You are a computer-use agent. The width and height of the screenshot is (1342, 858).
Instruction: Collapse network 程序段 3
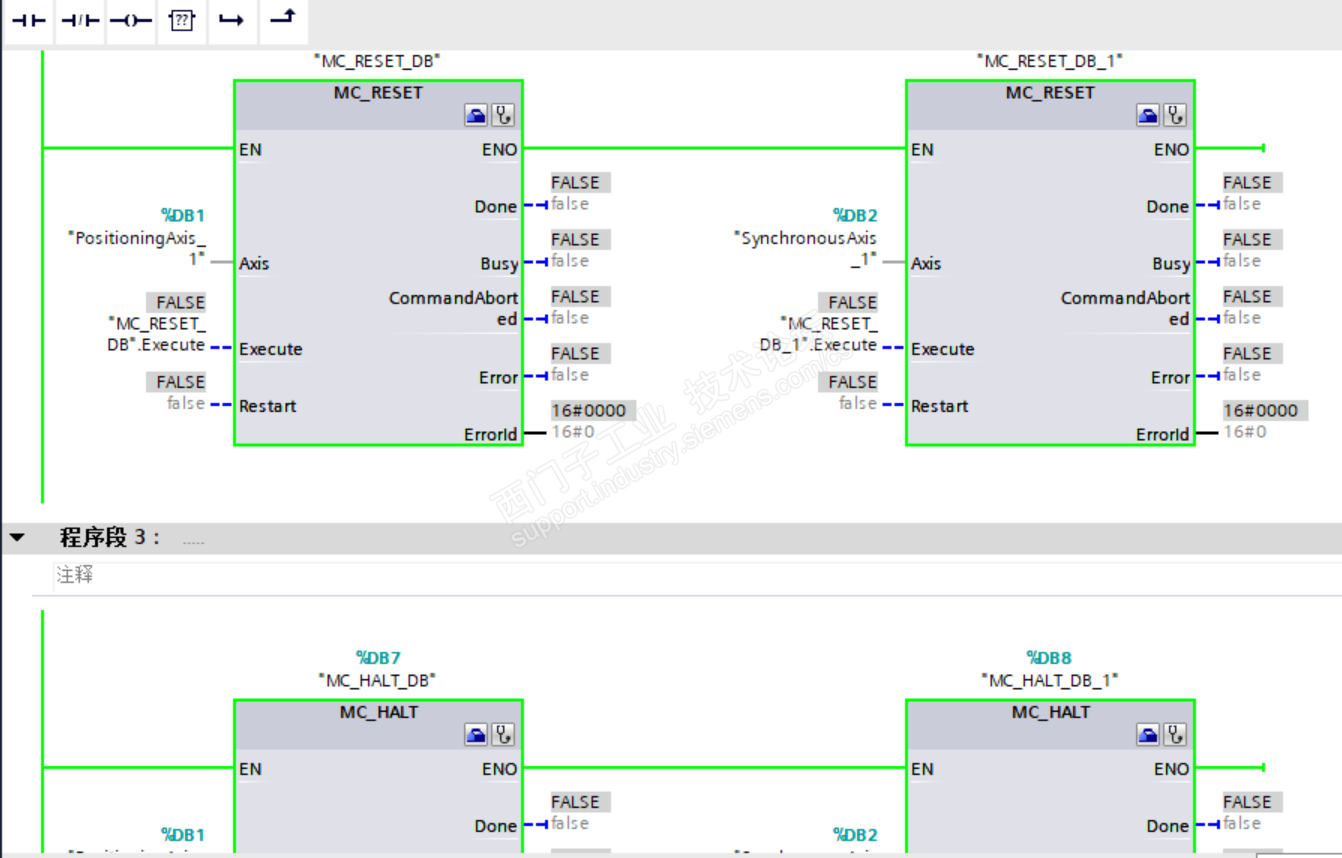pos(17,538)
